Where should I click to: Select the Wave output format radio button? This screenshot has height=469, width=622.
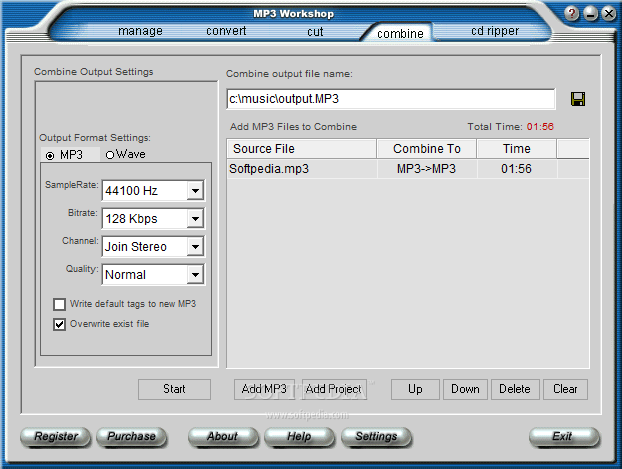pos(110,155)
